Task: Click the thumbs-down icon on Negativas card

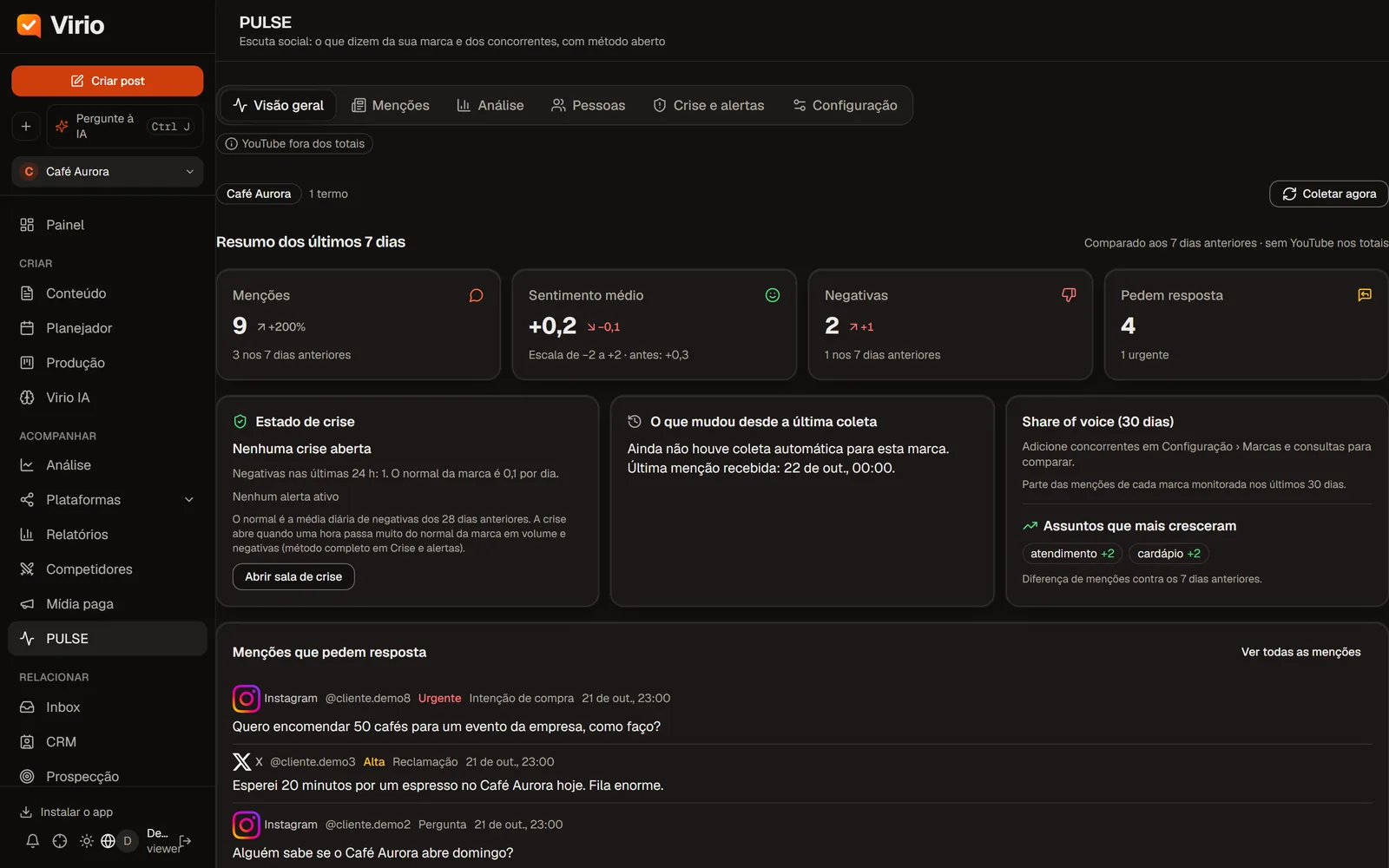Action: point(1069,295)
